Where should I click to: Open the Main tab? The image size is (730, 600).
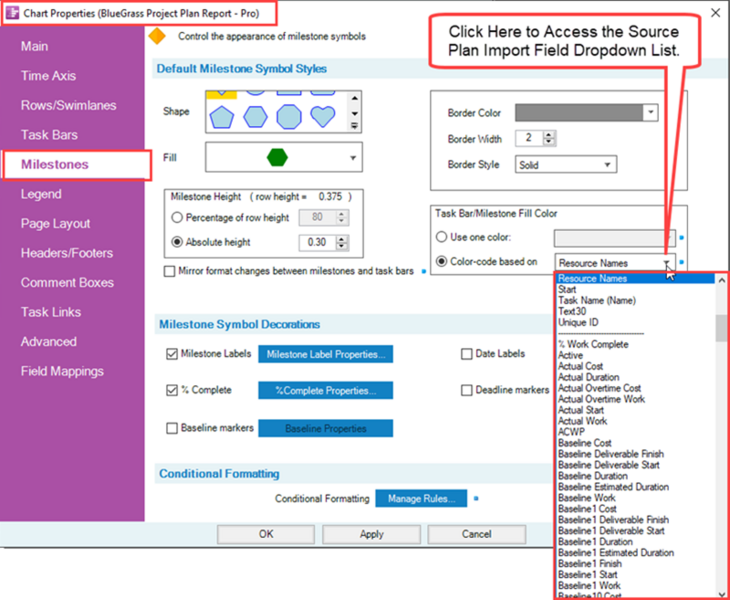pyautogui.click(x=34, y=46)
